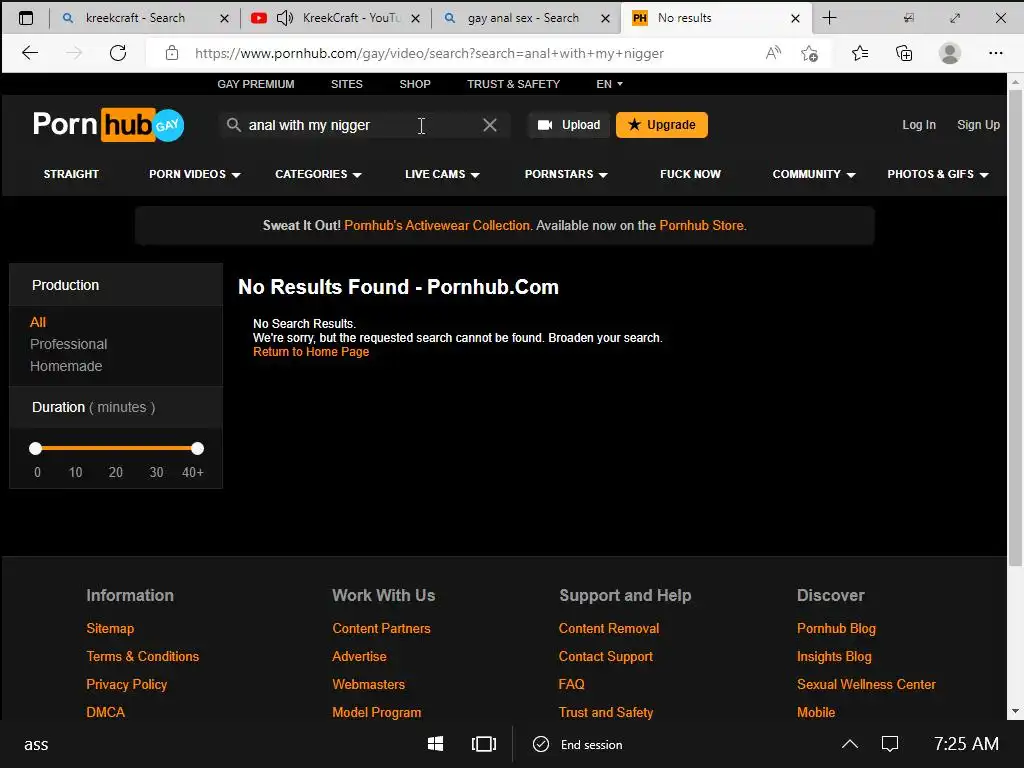This screenshot has height=768, width=1024.
Task: Click End session on the taskbar
Action: tap(578, 744)
